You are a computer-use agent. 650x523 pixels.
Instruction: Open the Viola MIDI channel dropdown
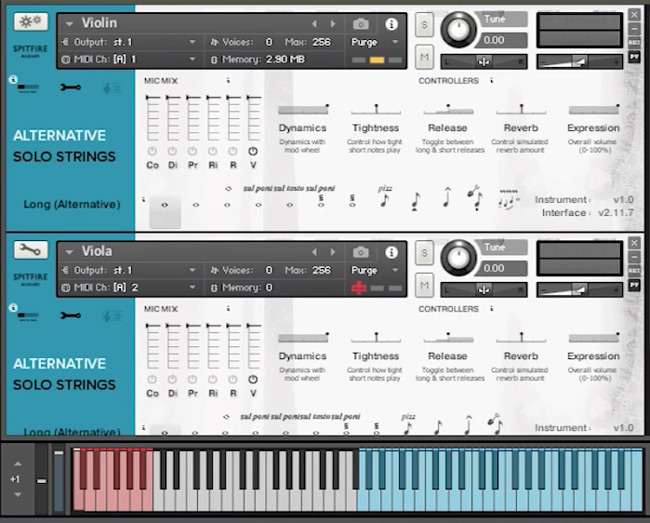pyautogui.click(x=130, y=288)
